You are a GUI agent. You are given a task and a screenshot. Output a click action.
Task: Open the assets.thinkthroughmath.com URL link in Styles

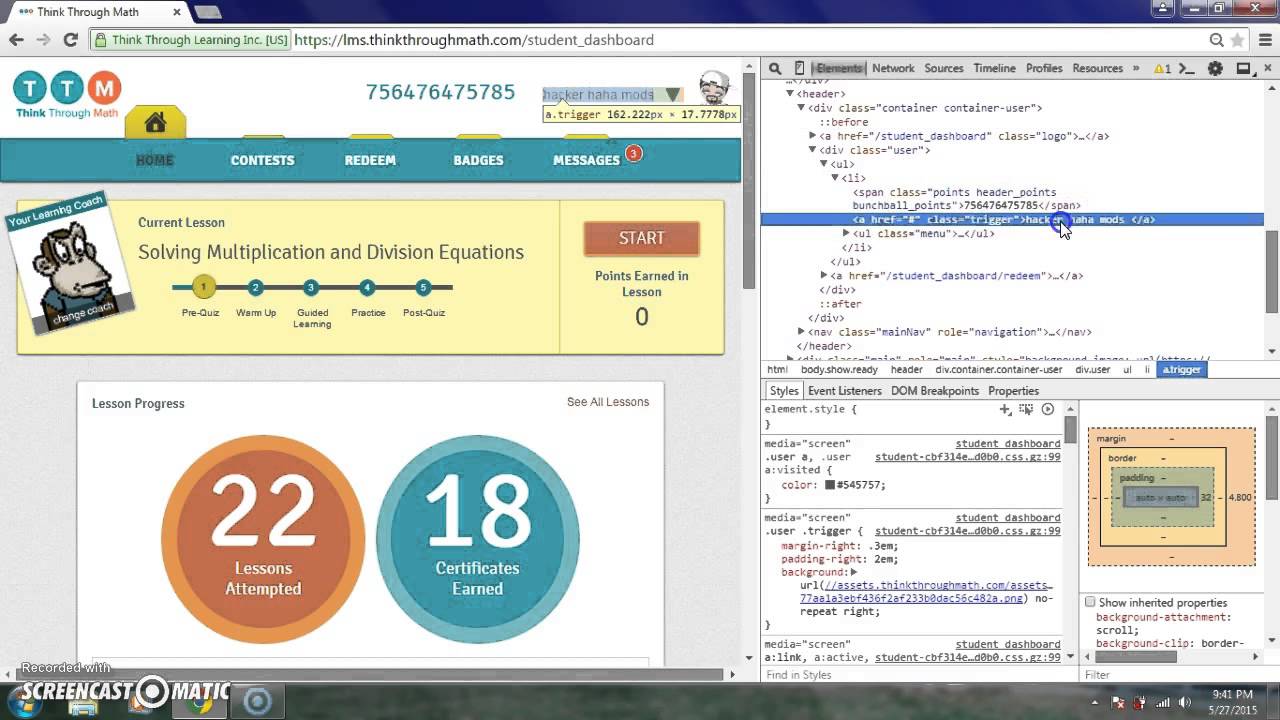coord(926,592)
